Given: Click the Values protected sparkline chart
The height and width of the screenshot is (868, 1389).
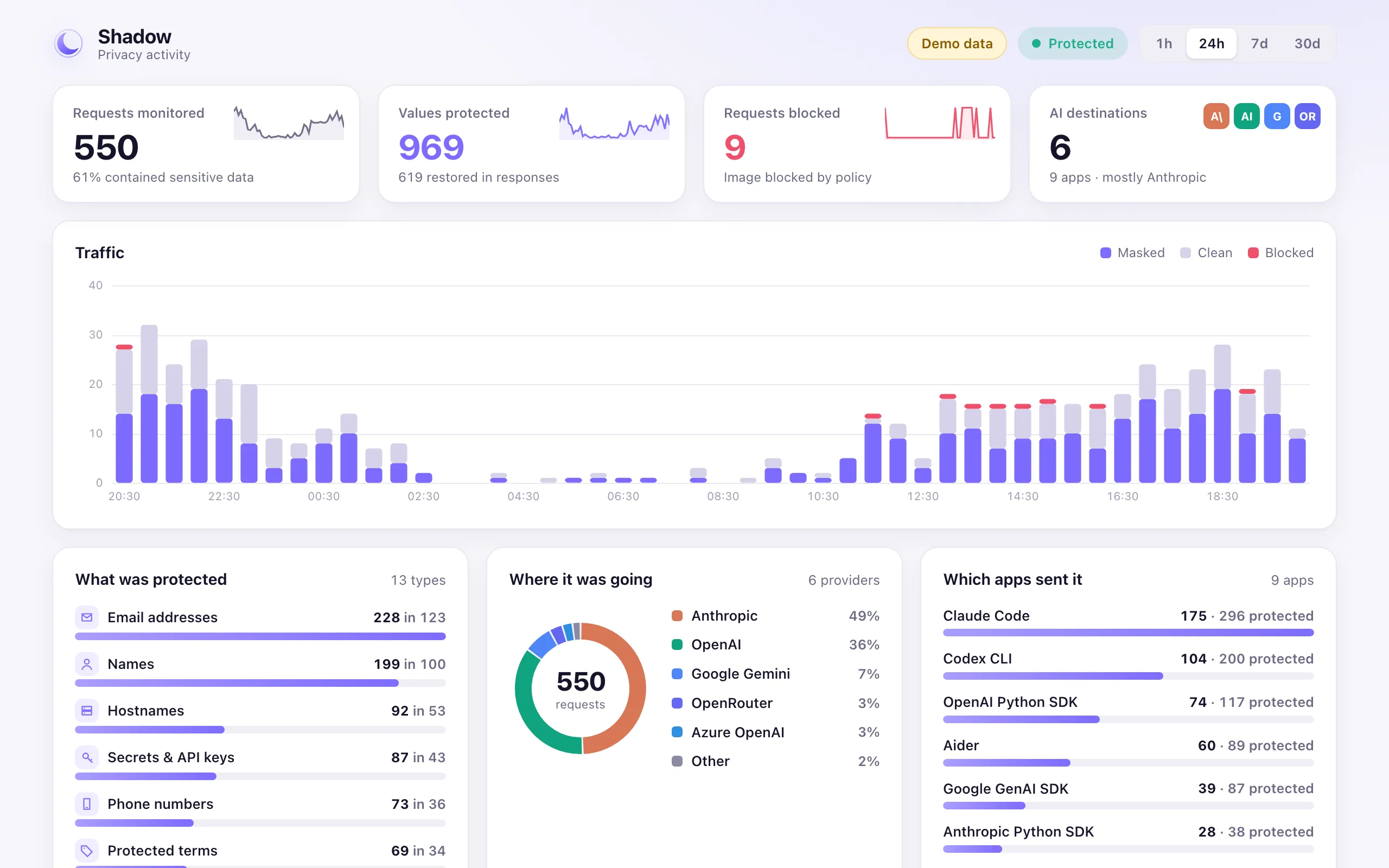Looking at the screenshot, I should [614, 123].
